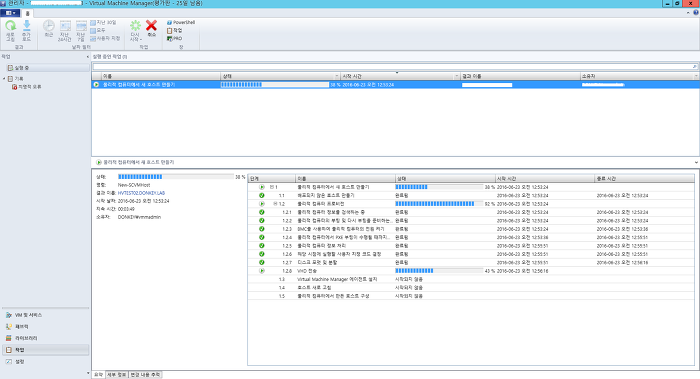Click the job row's 38% progress bar

click(275, 84)
